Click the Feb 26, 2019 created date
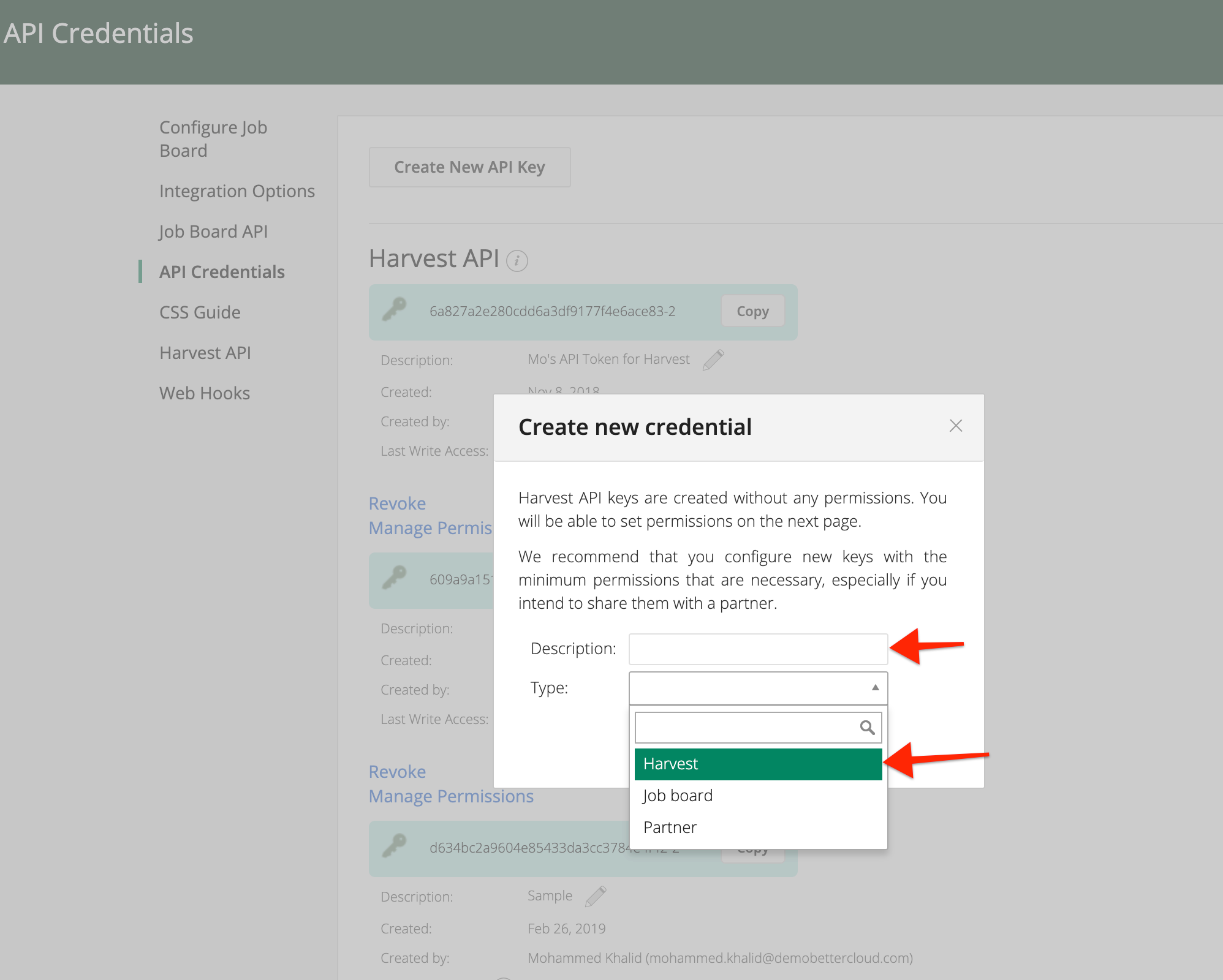Viewport: 1223px width, 980px height. (x=566, y=929)
